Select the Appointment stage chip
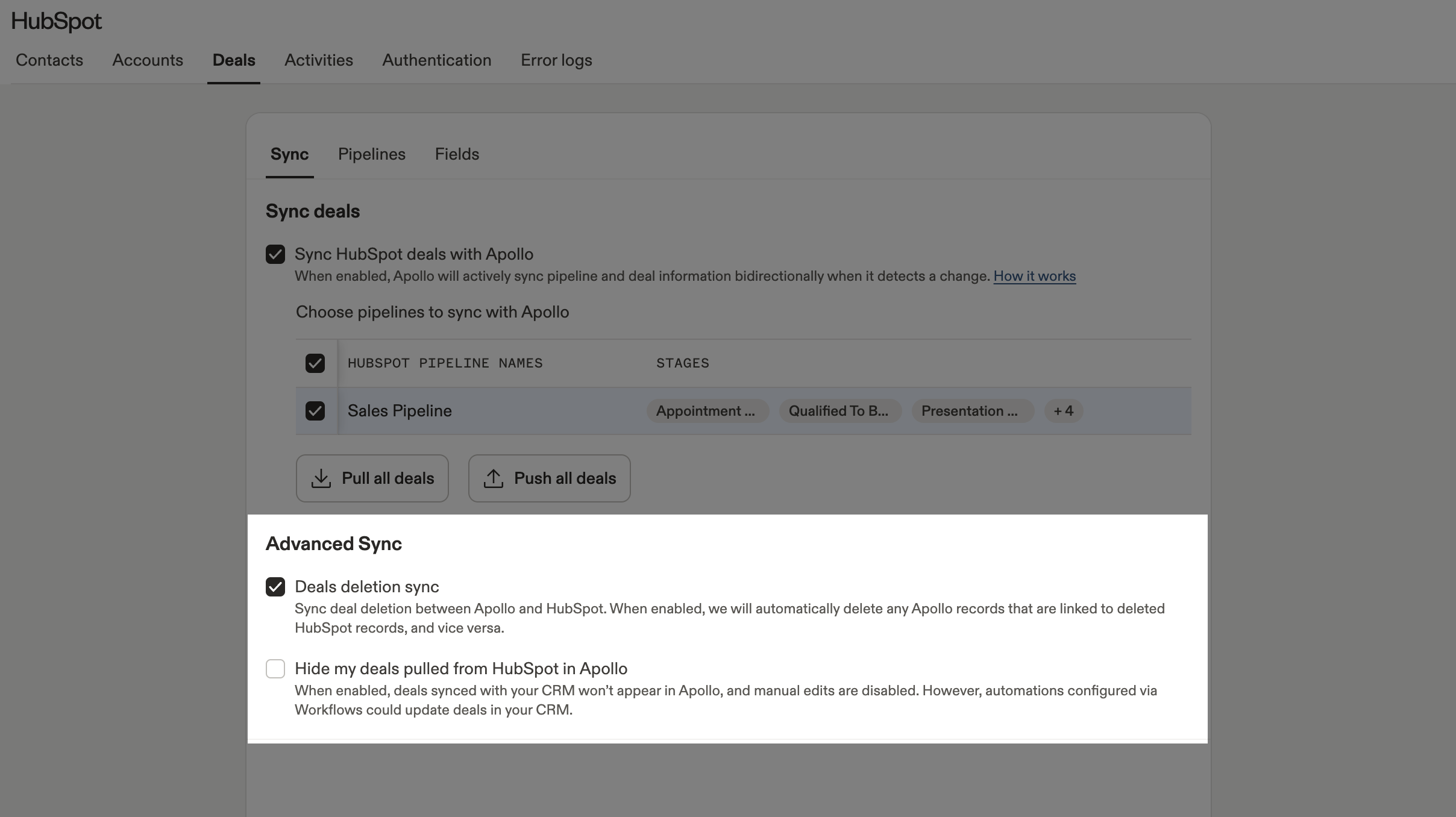Screen dimensions: 1456x817 pyautogui.click(x=708, y=411)
